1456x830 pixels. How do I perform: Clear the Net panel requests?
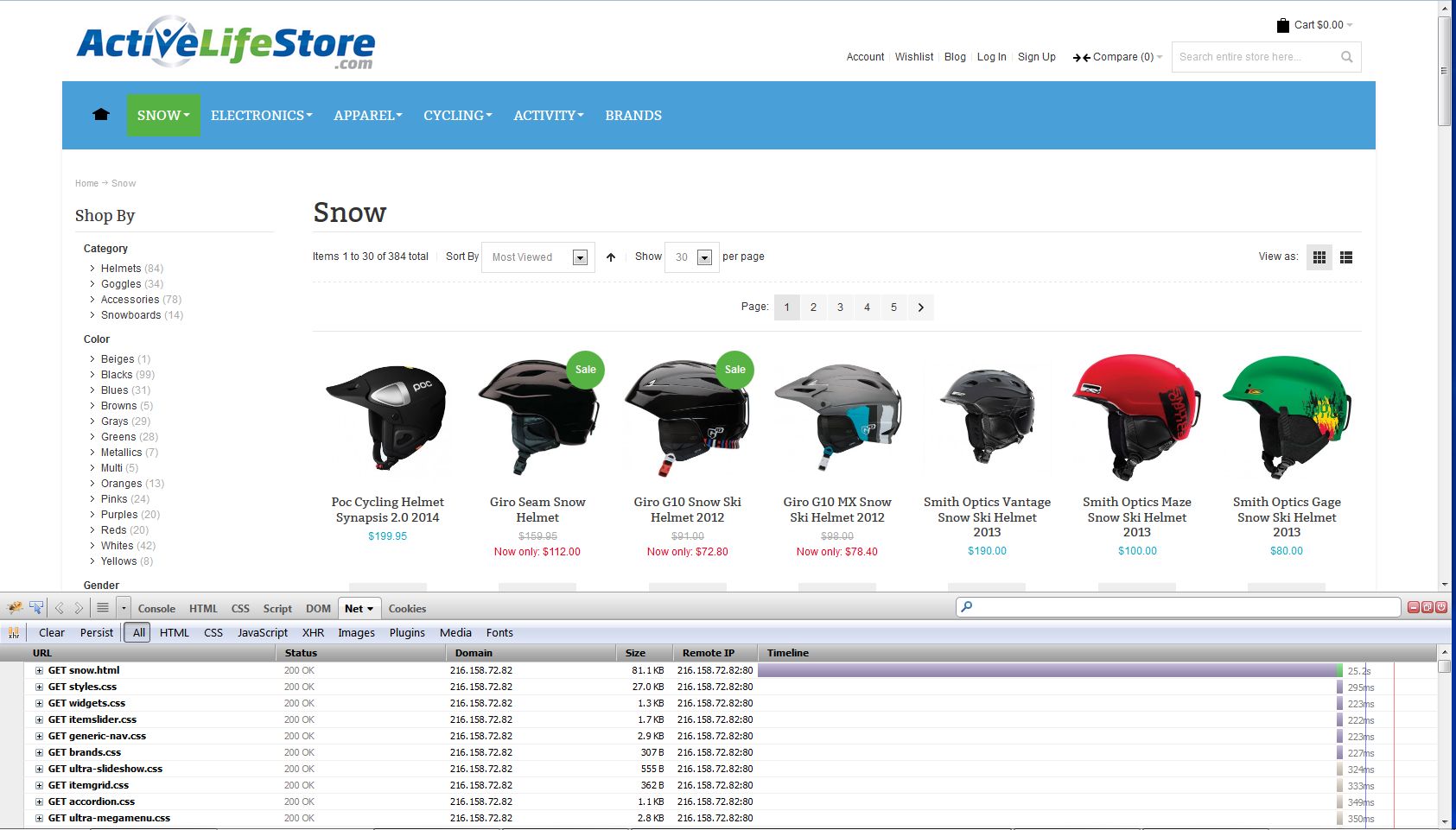pyautogui.click(x=52, y=632)
